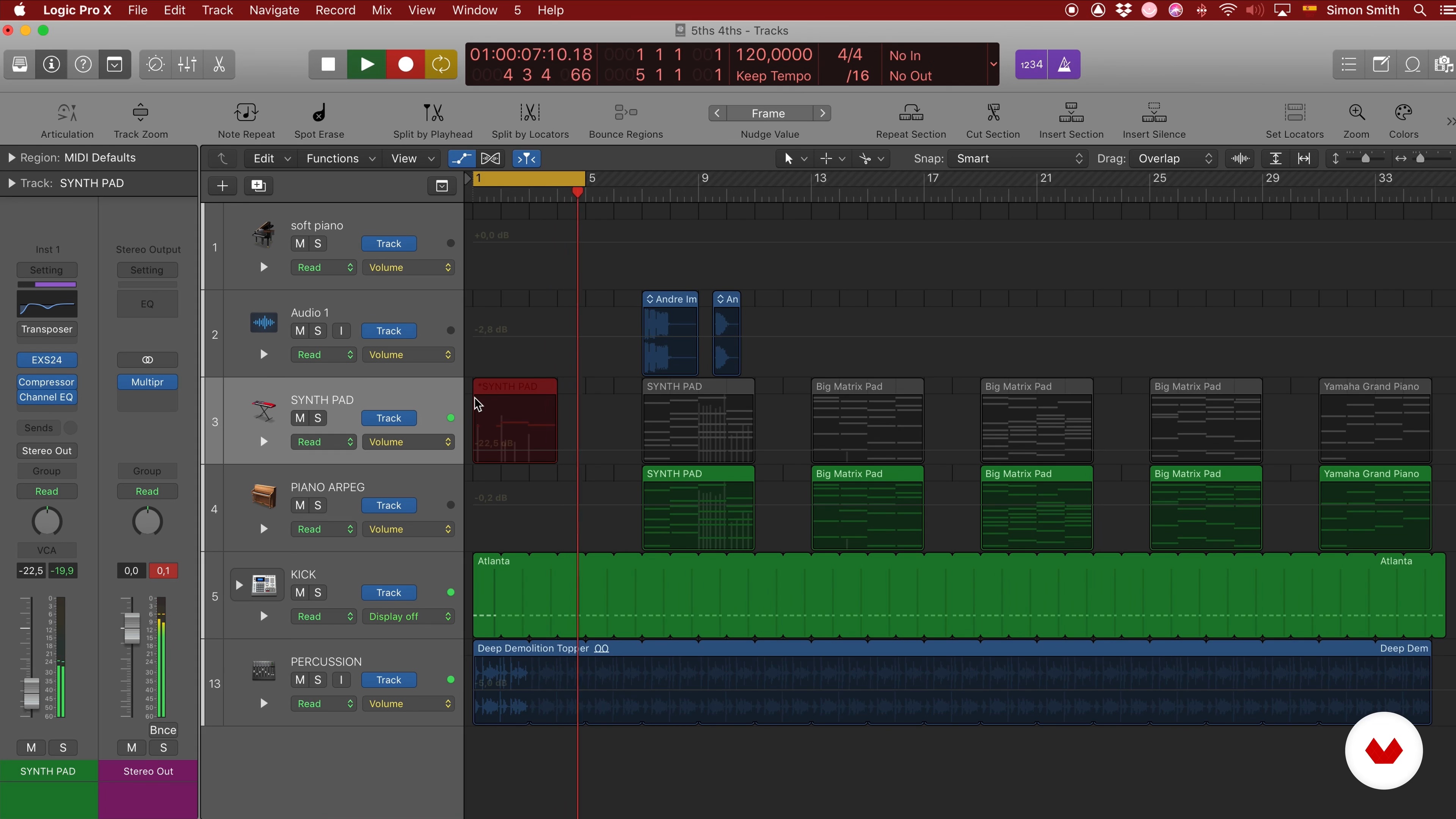This screenshot has width=1456, height=819.
Task: Click the Spot Erase toolbar icon
Action: [319, 113]
